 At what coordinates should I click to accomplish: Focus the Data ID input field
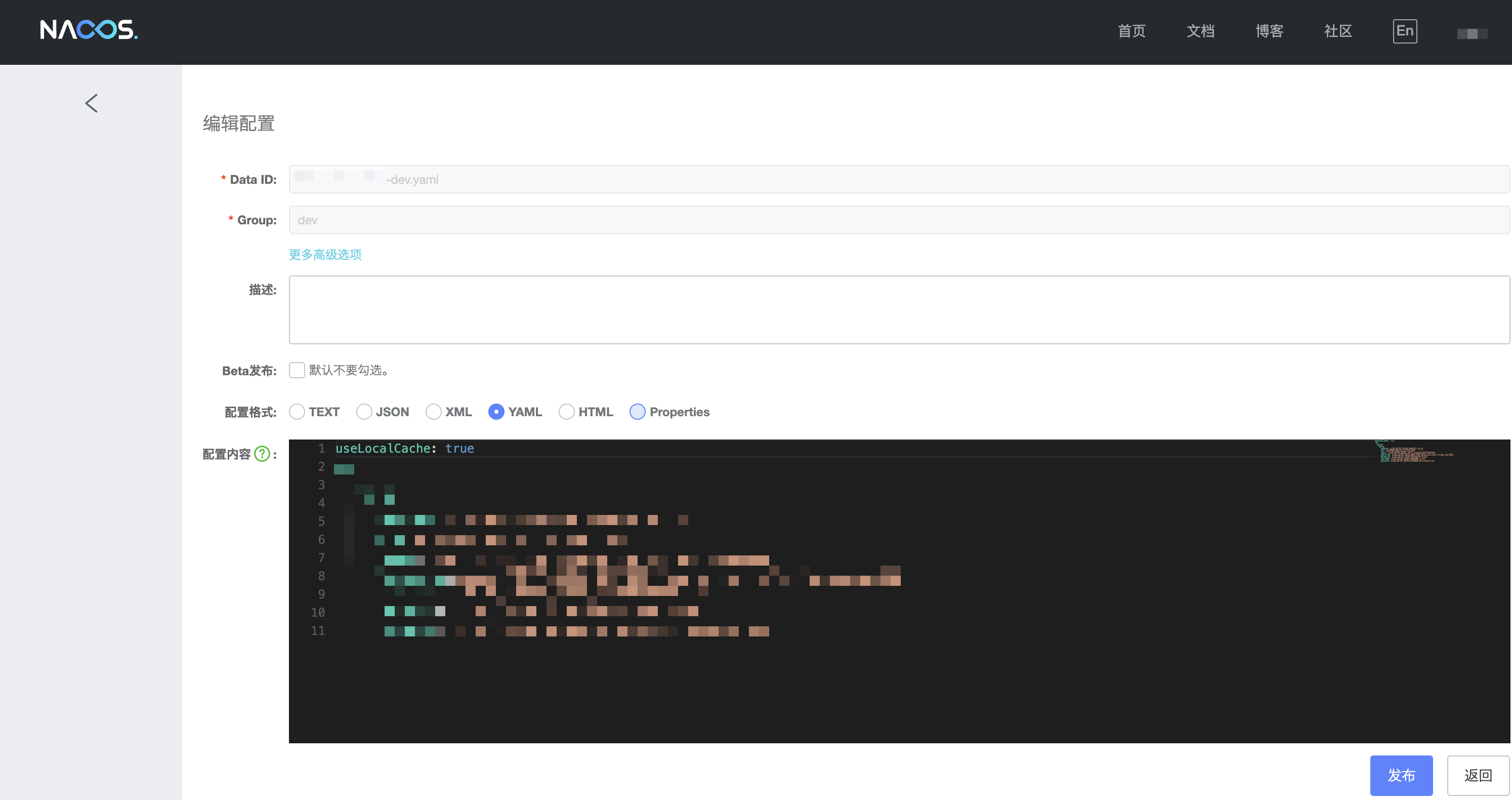(x=899, y=179)
